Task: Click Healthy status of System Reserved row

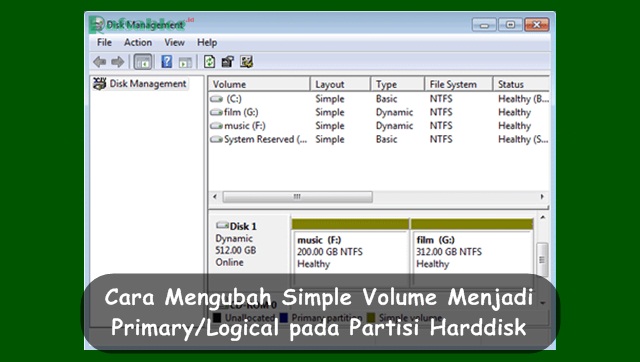Action: point(523,139)
